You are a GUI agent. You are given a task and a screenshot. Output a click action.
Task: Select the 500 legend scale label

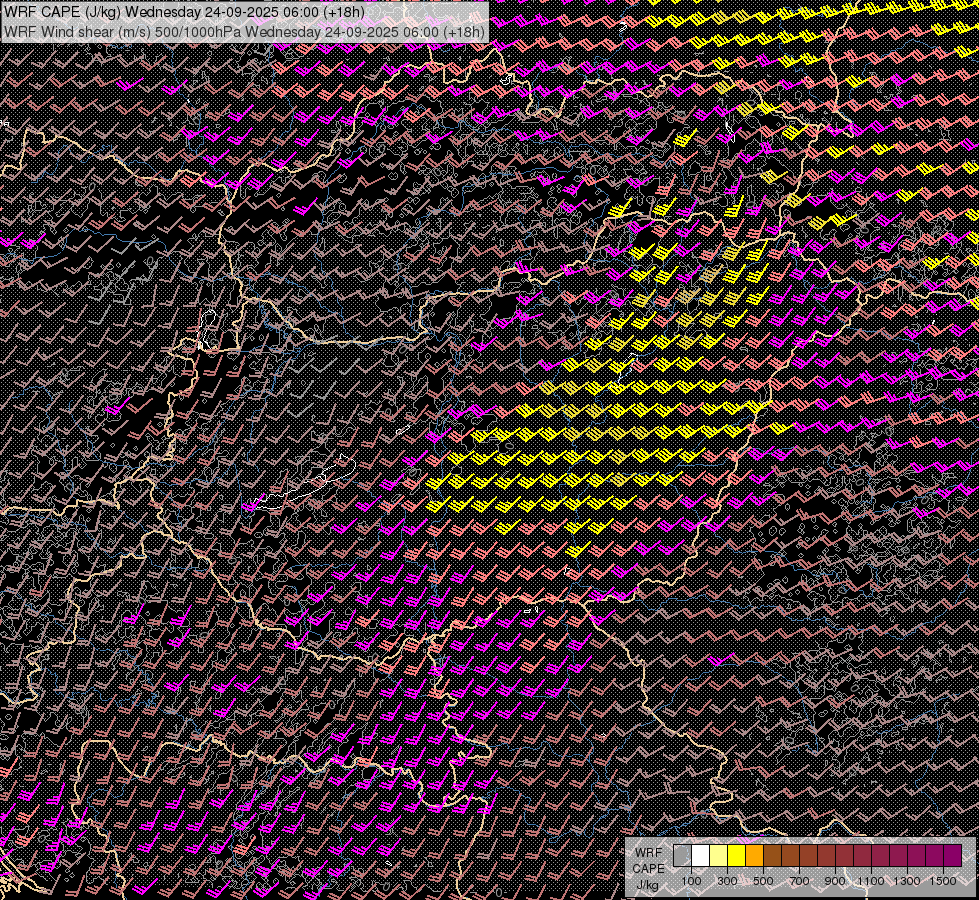pos(763,881)
